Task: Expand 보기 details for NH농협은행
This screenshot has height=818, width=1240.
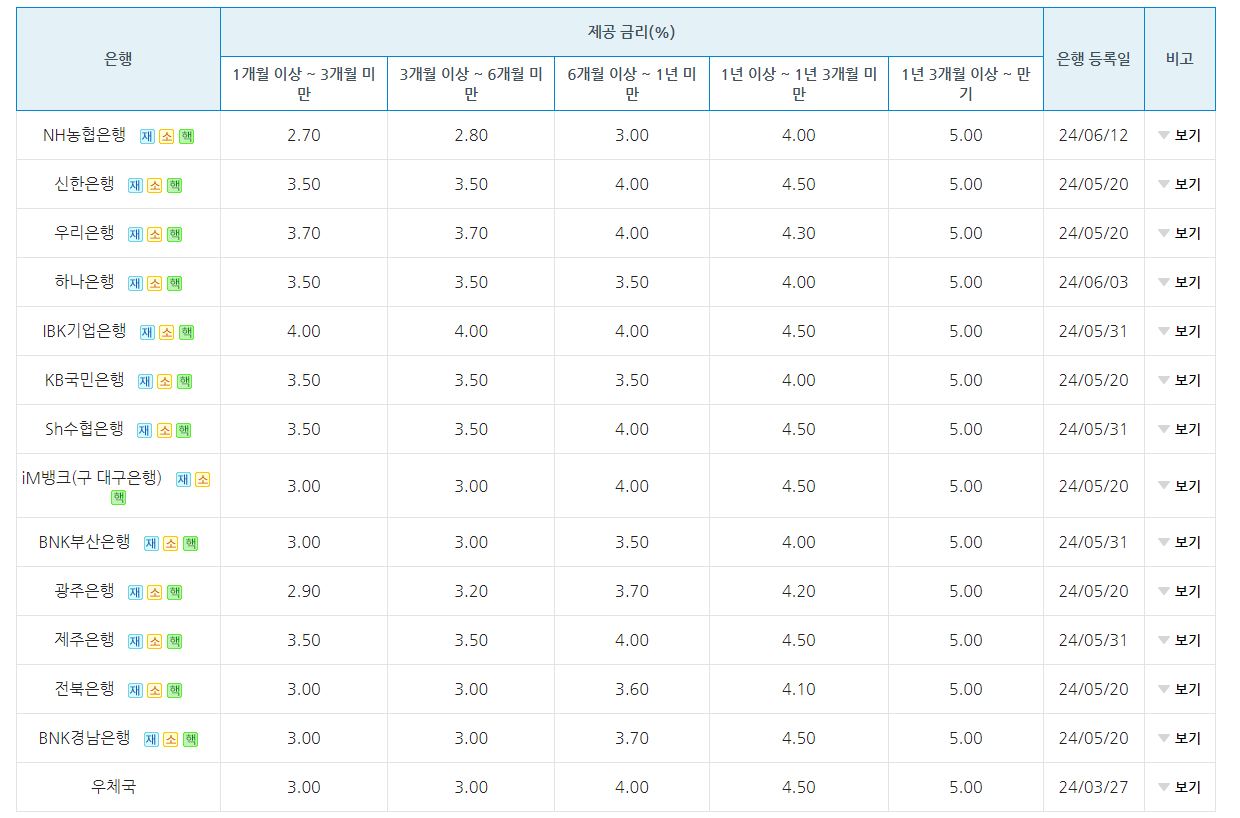Action: pos(1180,135)
